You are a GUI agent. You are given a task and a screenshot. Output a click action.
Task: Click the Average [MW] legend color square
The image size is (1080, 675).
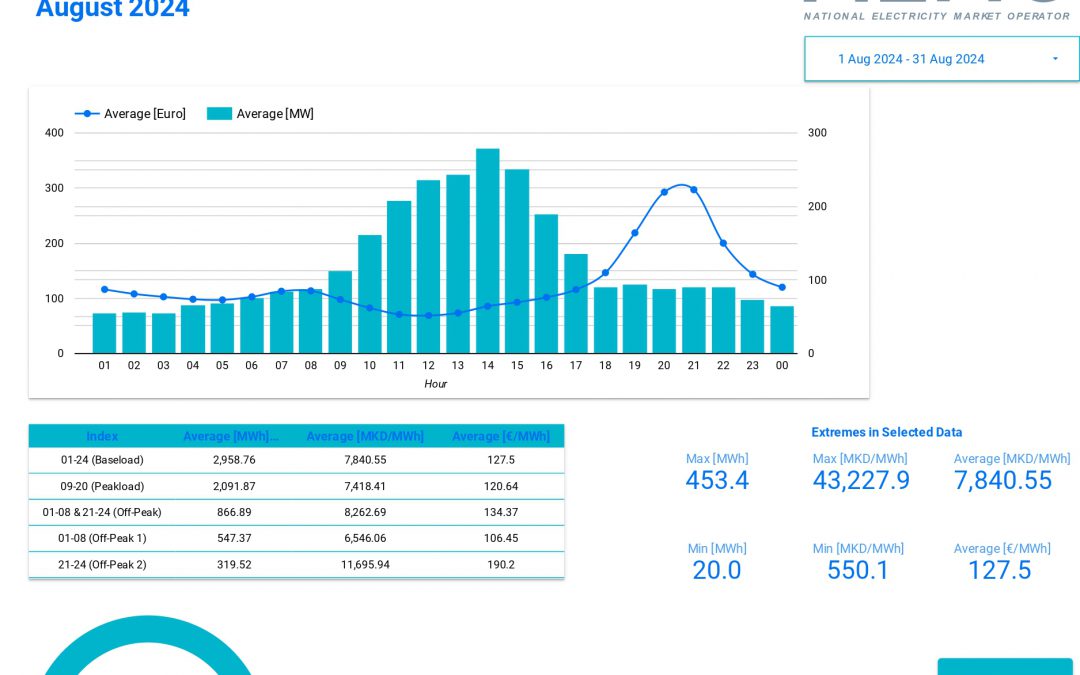(x=219, y=113)
